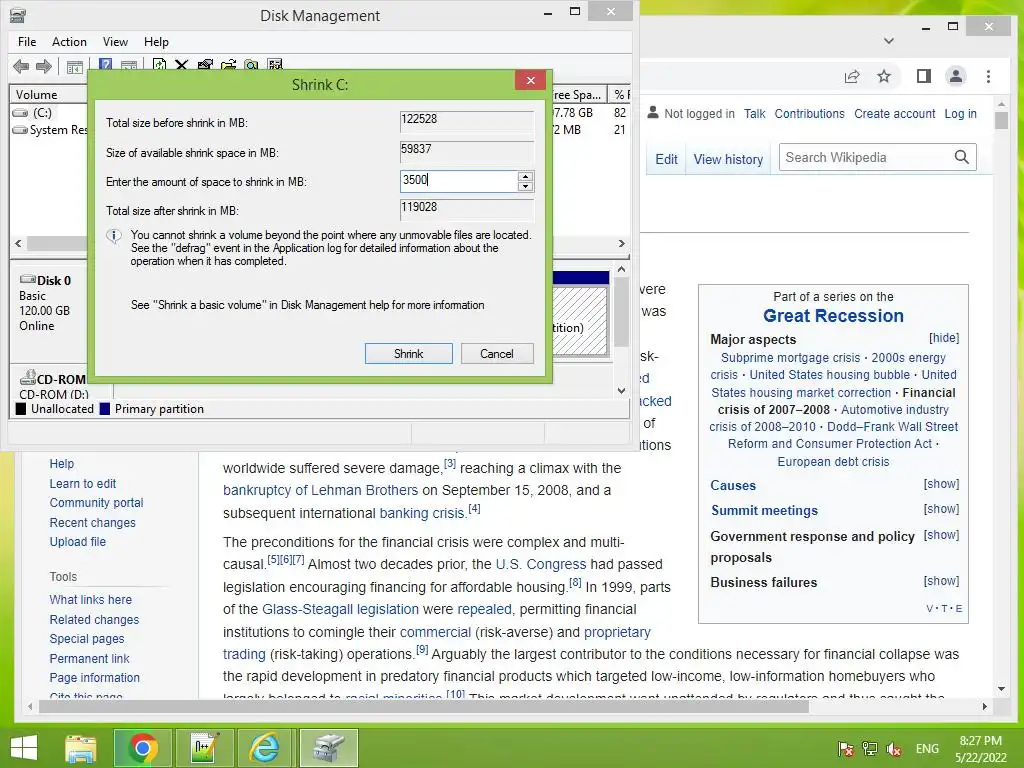Click the network tray icon
1024x768 pixels.
pos(869,748)
